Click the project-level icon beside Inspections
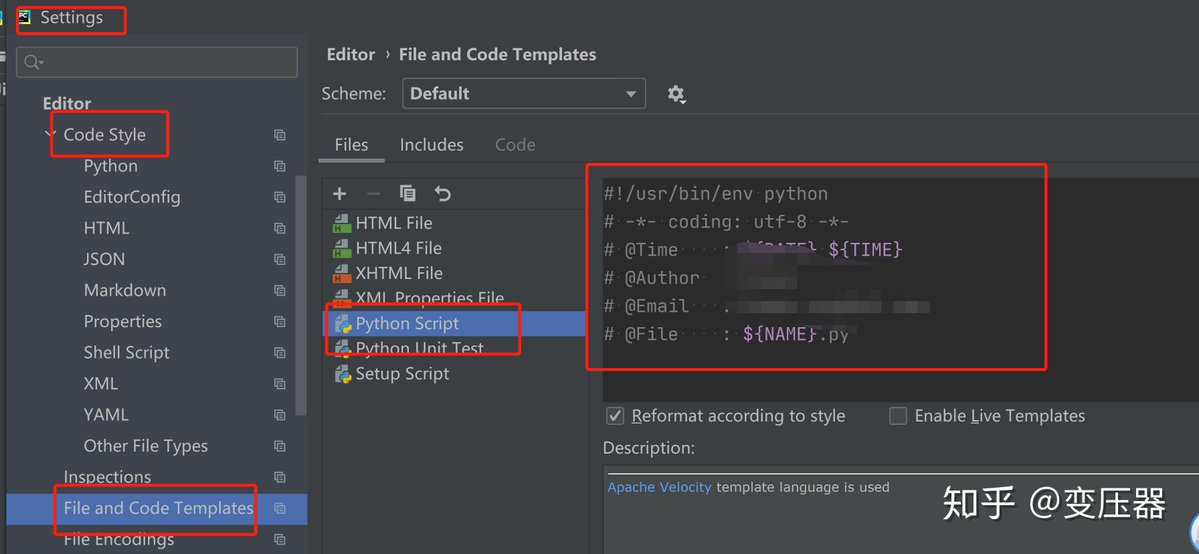1199x554 pixels. click(280, 477)
